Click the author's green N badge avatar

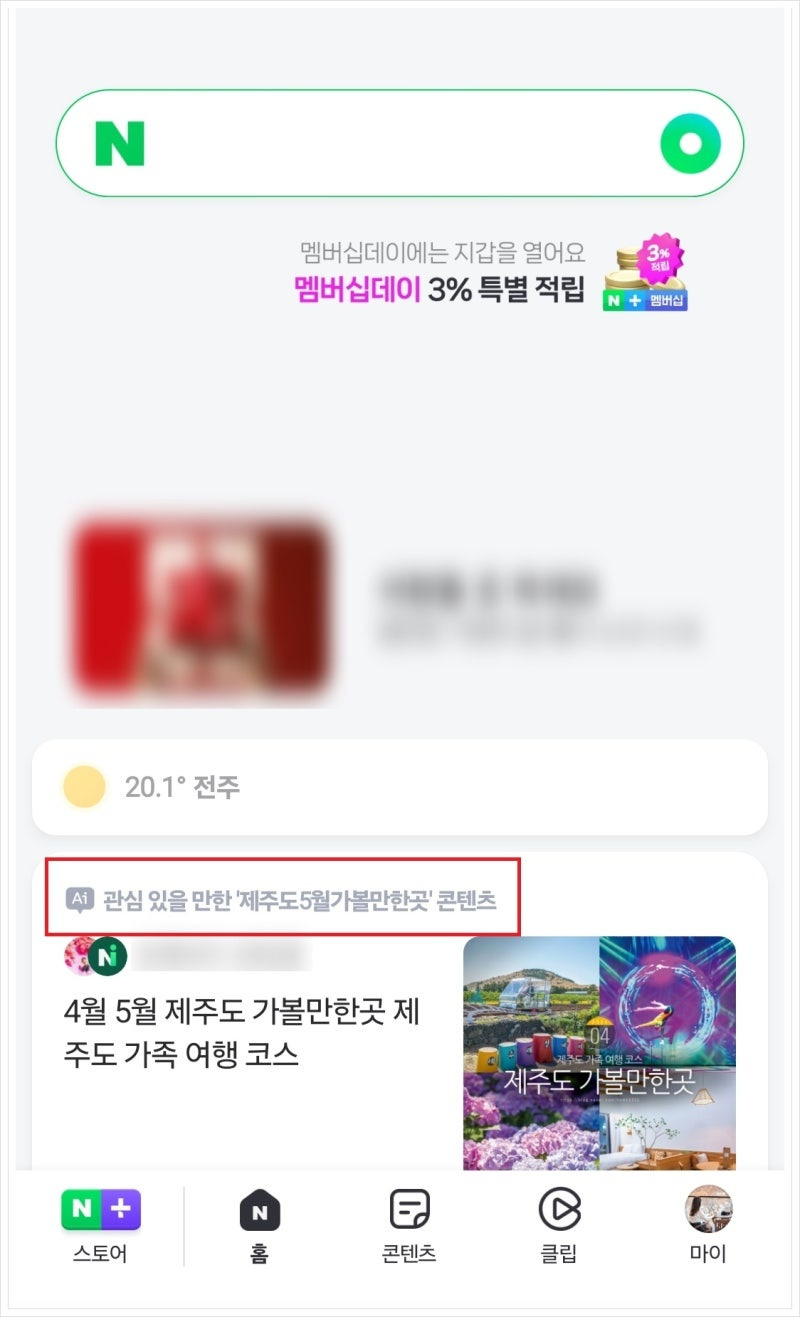click(x=108, y=957)
